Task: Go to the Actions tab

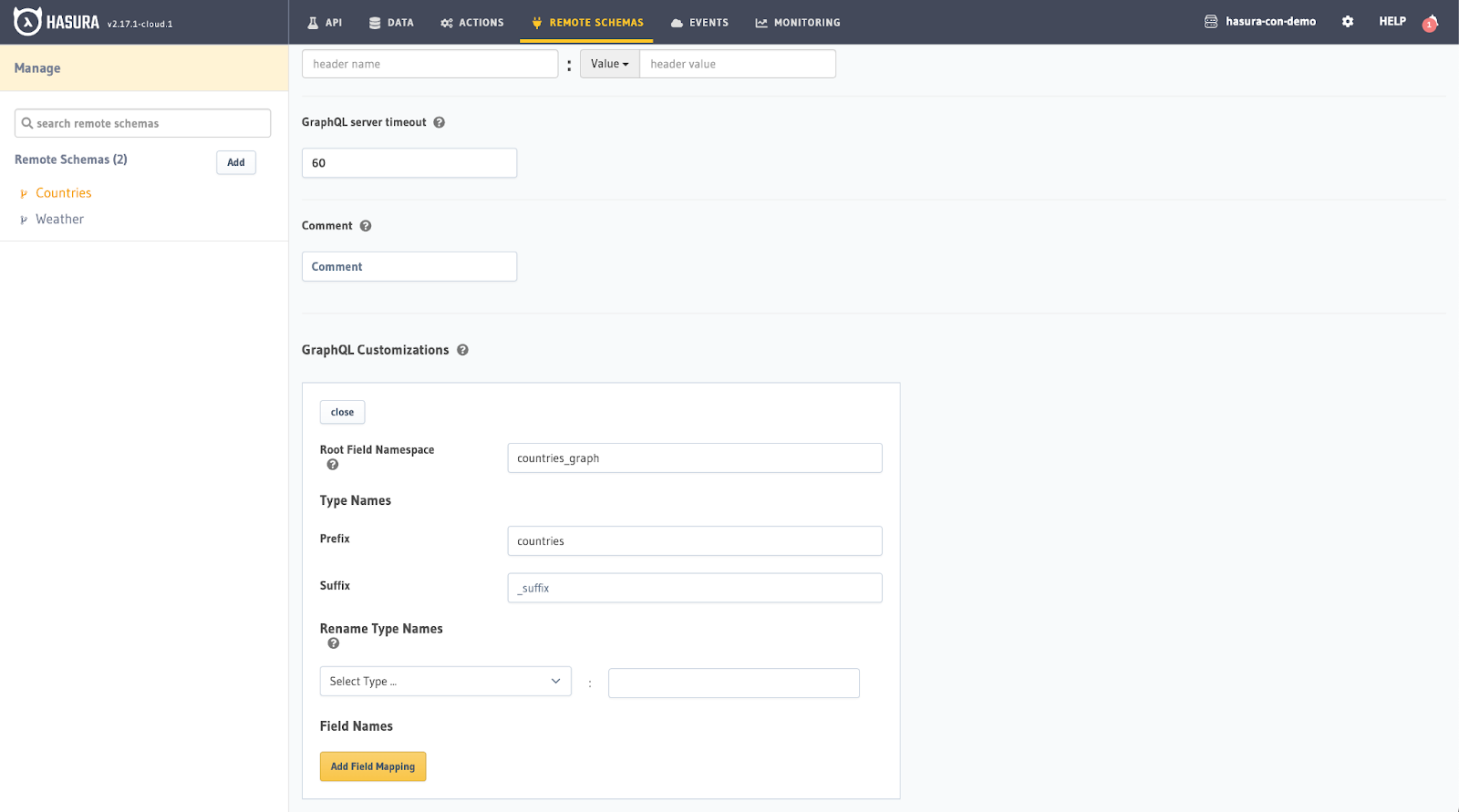Action: pyautogui.click(x=472, y=23)
